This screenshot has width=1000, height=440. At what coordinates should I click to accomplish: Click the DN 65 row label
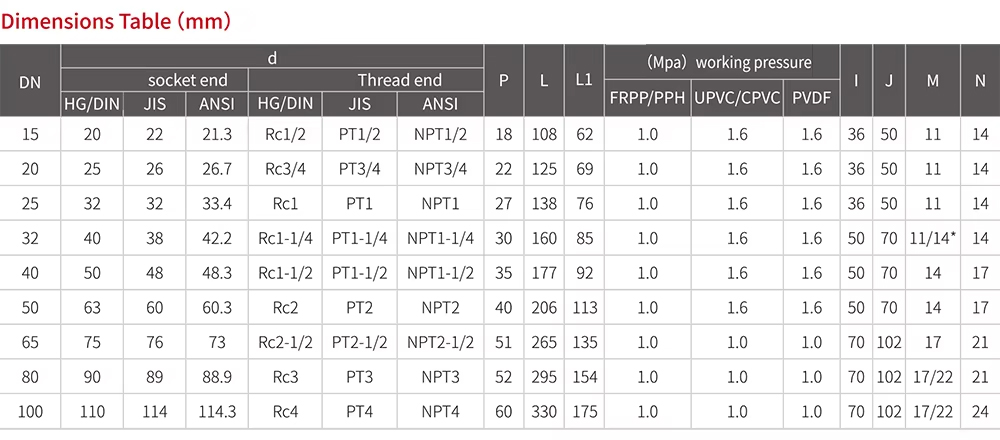pos(30,342)
